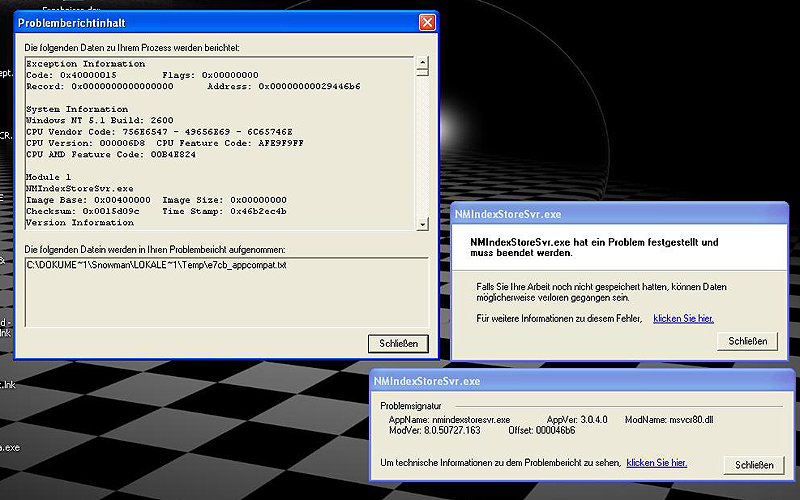
Task: Click the bold error heading about NMIndexStoreSvr.exe
Action: coord(595,247)
